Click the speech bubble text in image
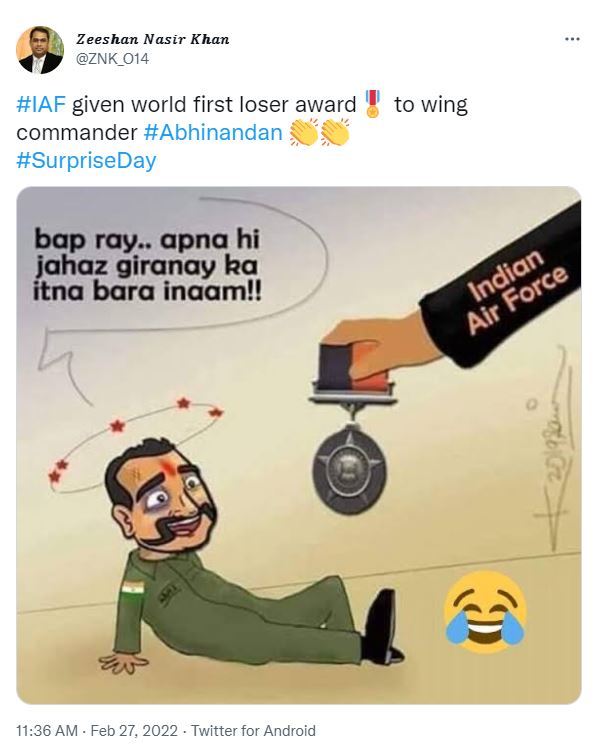Viewport: 597px width, 752px height. (148, 265)
